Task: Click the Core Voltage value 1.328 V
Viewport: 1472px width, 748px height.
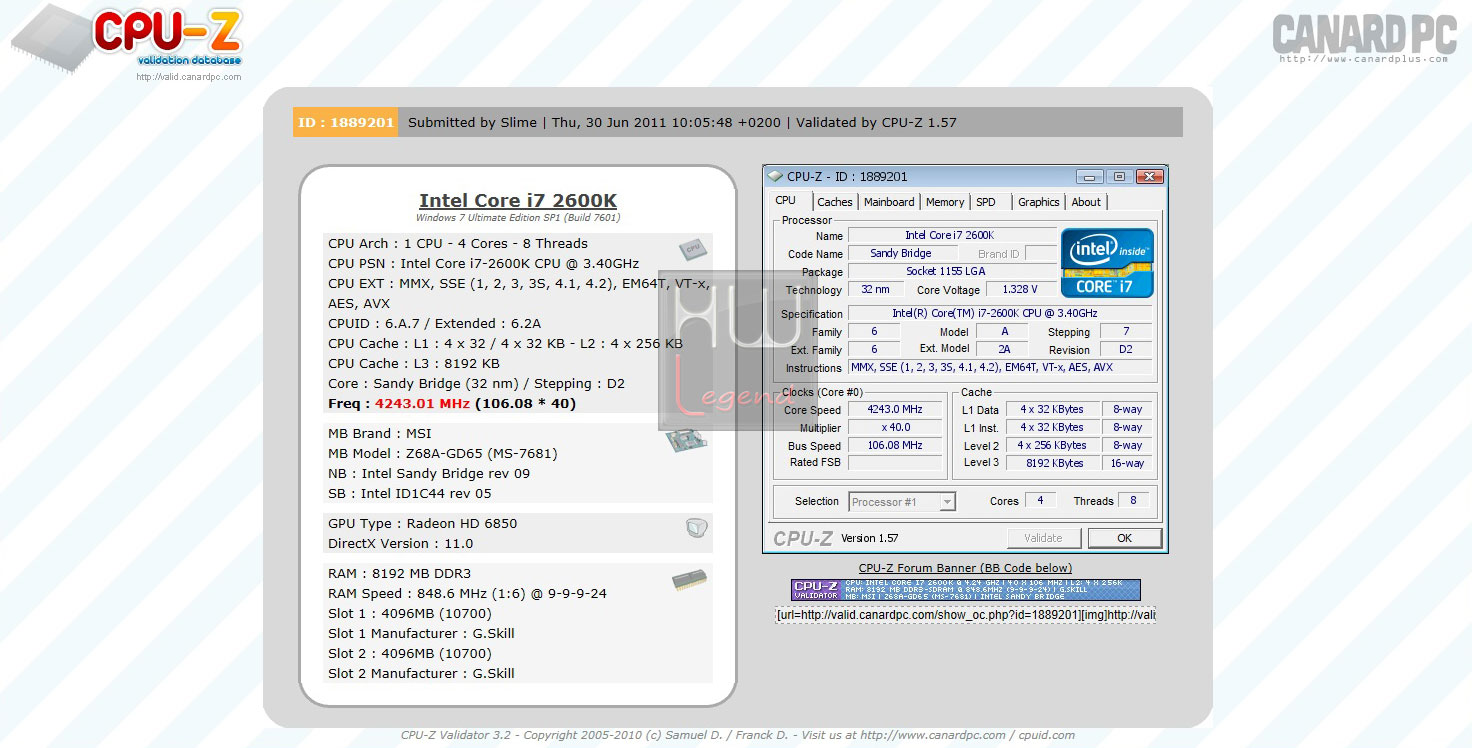Action: [x=1021, y=290]
